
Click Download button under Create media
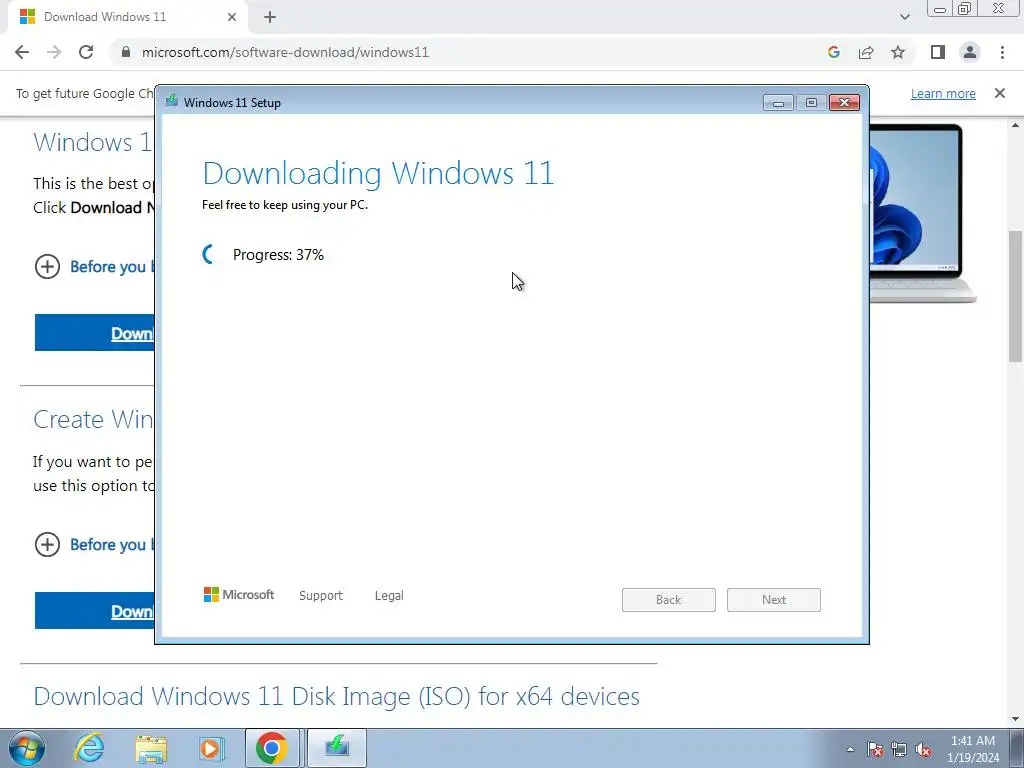coord(95,611)
